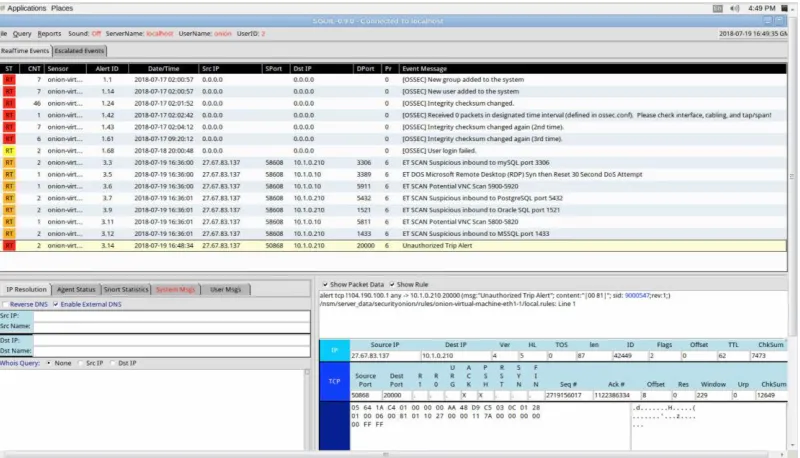Screen dimensions: 800x458
Task: Open rule sid 9000547 link
Action: click(637, 295)
